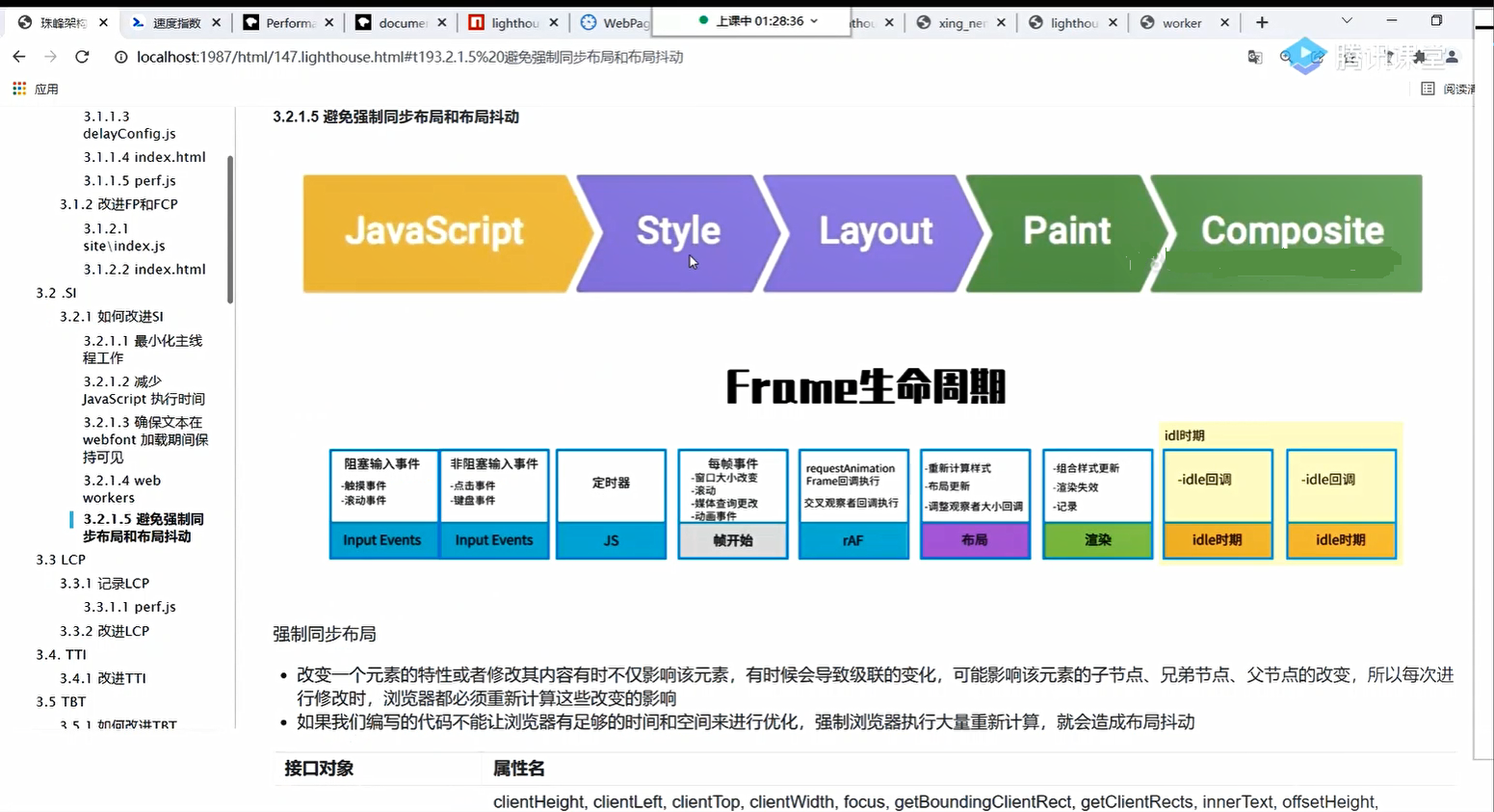Click the profile avatar icon in browser toolbar
The image size is (1494, 812).
click(x=1453, y=58)
